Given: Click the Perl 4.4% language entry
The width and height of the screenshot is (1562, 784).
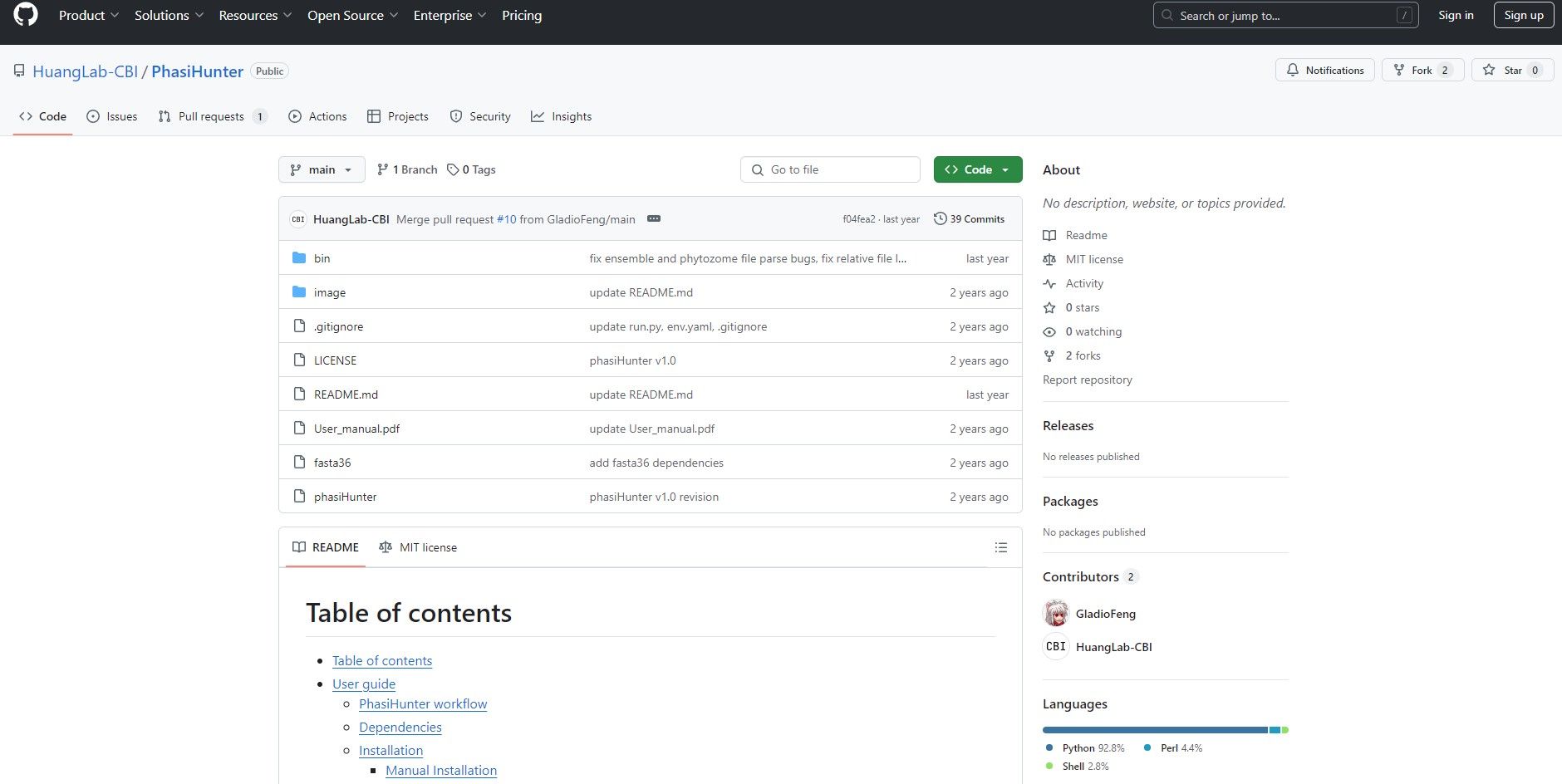Looking at the screenshot, I should 1173,748.
